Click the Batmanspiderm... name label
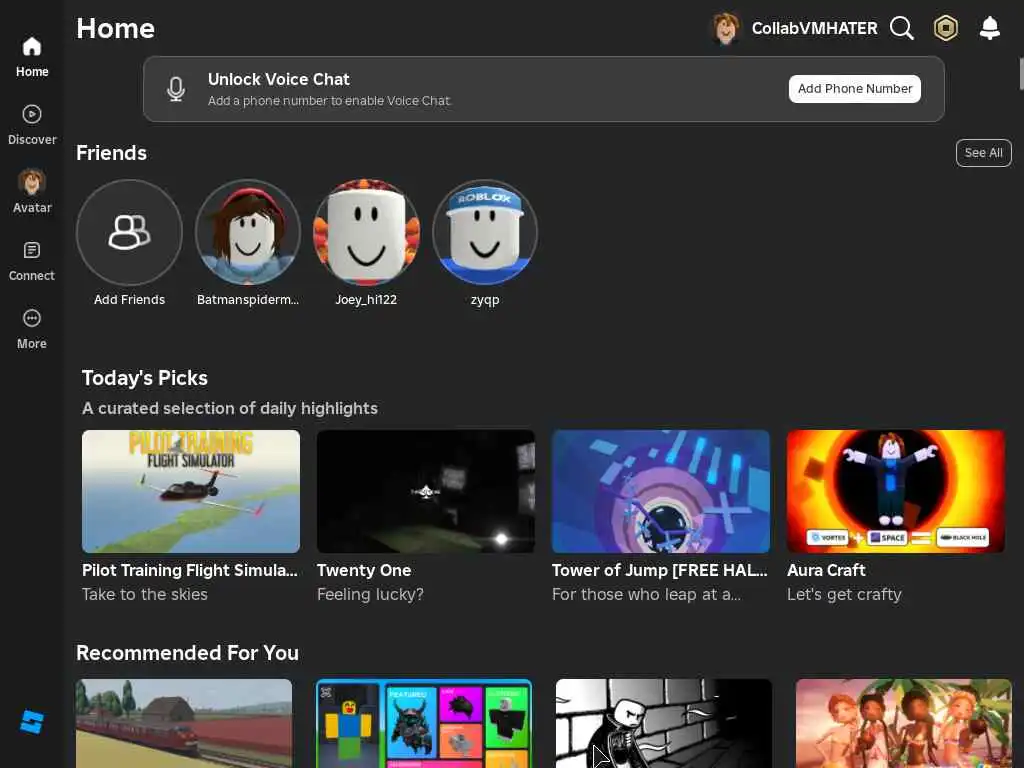Viewport: 1024px width, 768px height. [248, 300]
